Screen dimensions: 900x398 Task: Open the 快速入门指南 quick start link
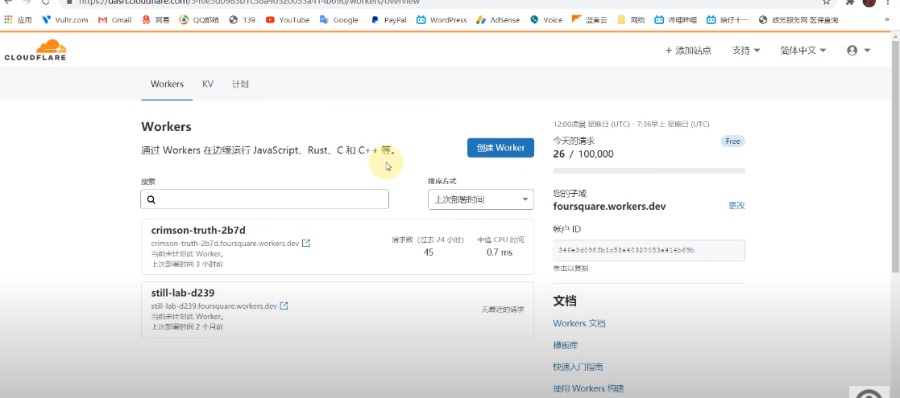click(578, 366)
